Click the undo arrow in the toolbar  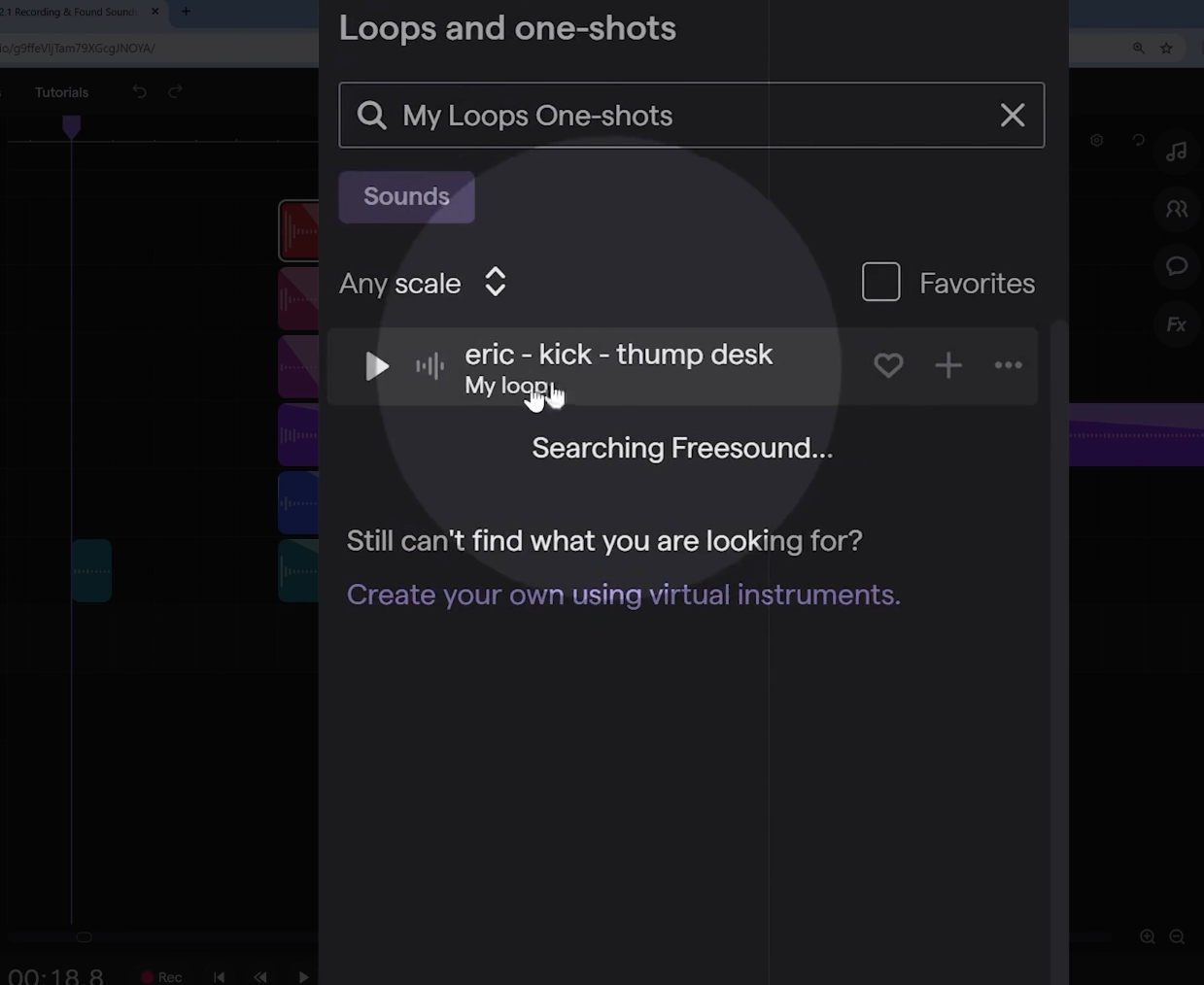tap(140, 91)
